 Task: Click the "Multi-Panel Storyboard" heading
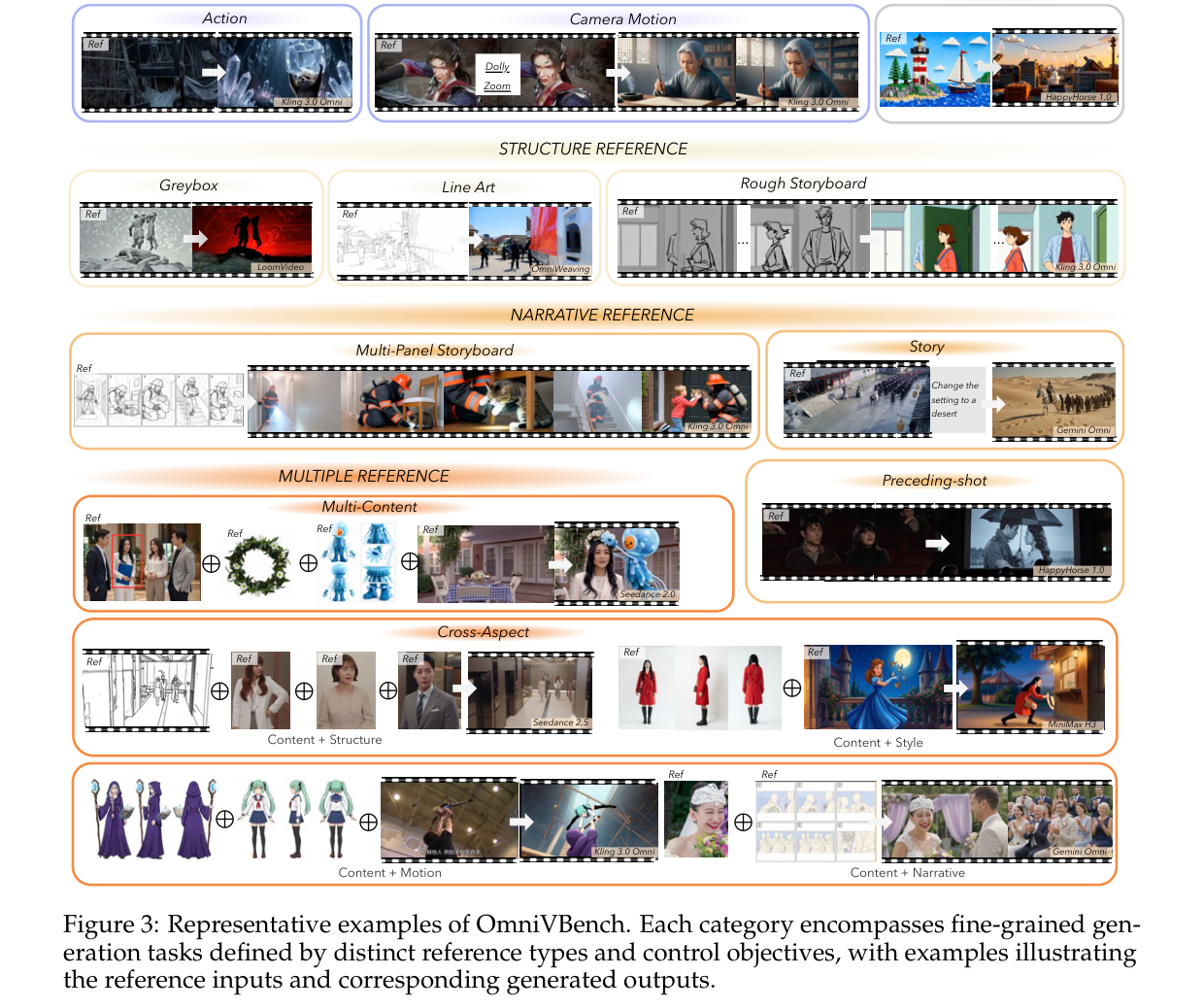tap(434, 351)
